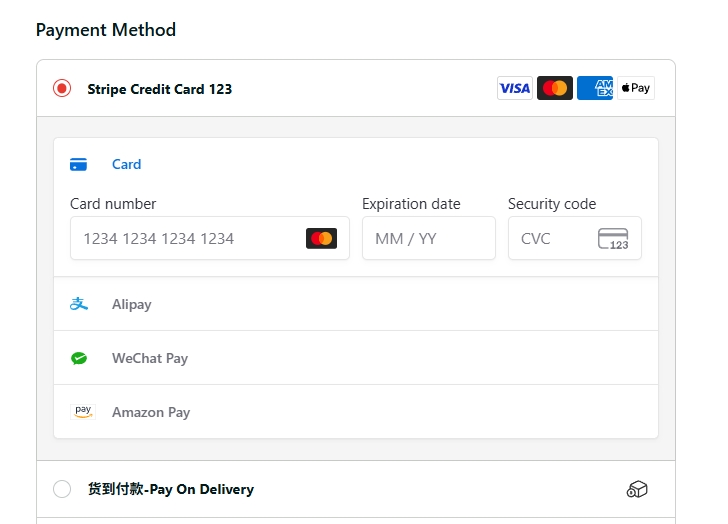Click the Pay On Delivery box icon
728x524 pixels.
[x=637, y=489]
